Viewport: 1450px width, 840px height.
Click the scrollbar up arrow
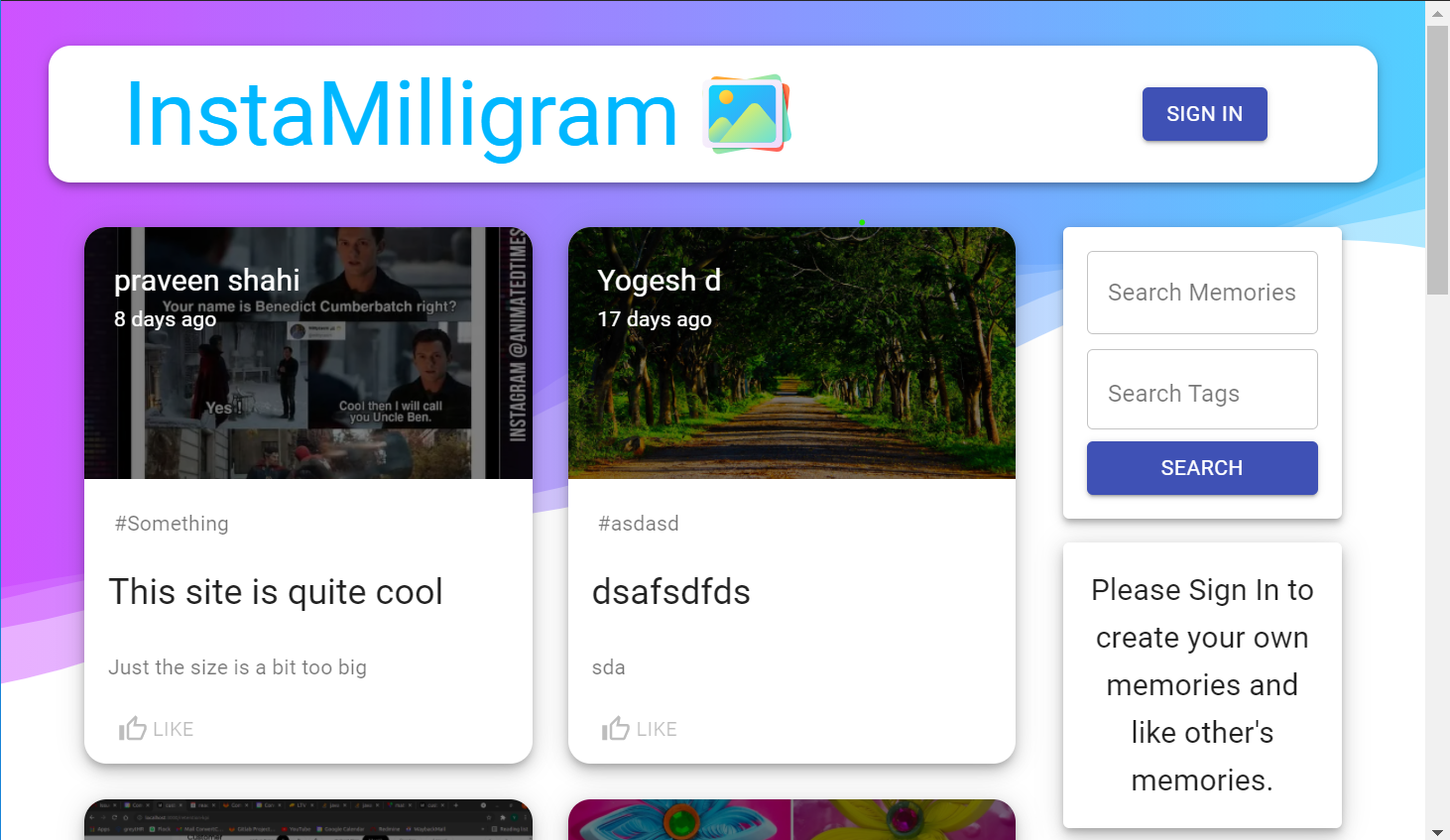pos(1437,13)
